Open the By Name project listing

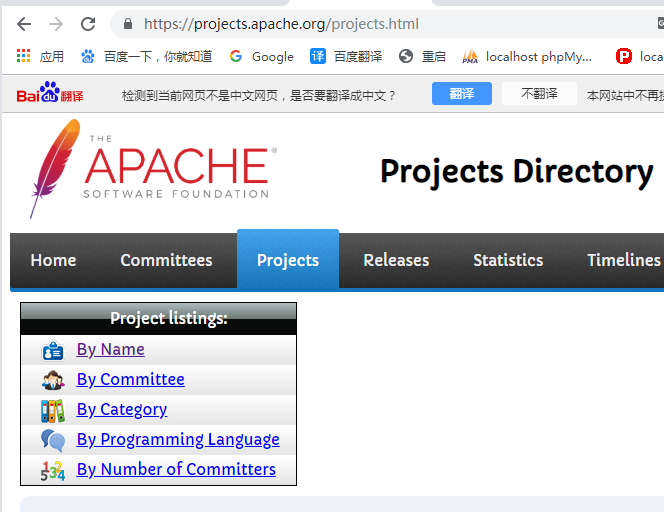[x=111, y=349]
